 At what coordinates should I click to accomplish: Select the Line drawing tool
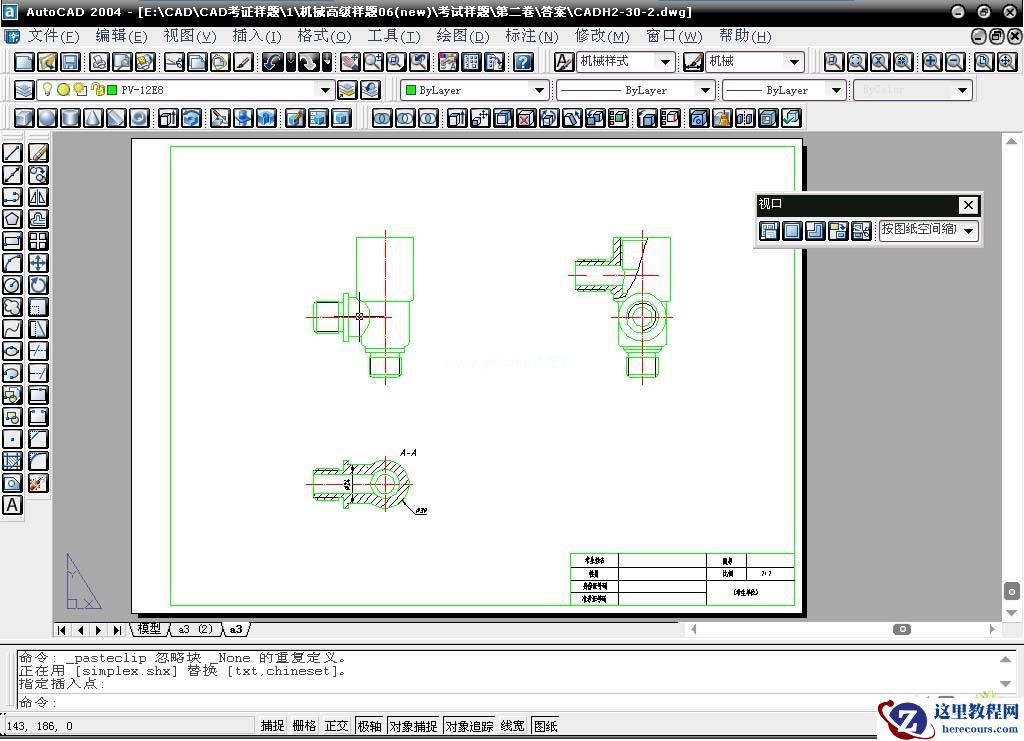(12, 153)
